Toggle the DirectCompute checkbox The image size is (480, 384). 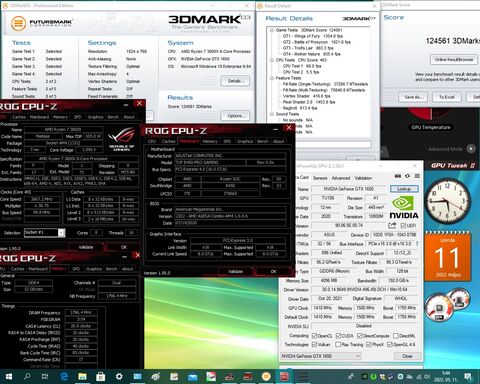tap(360, 335)
